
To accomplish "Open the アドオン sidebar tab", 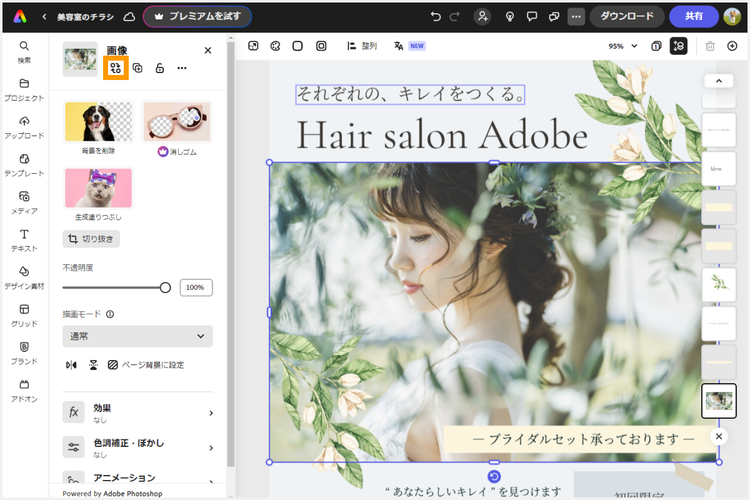I will click(x=24, y=391).
